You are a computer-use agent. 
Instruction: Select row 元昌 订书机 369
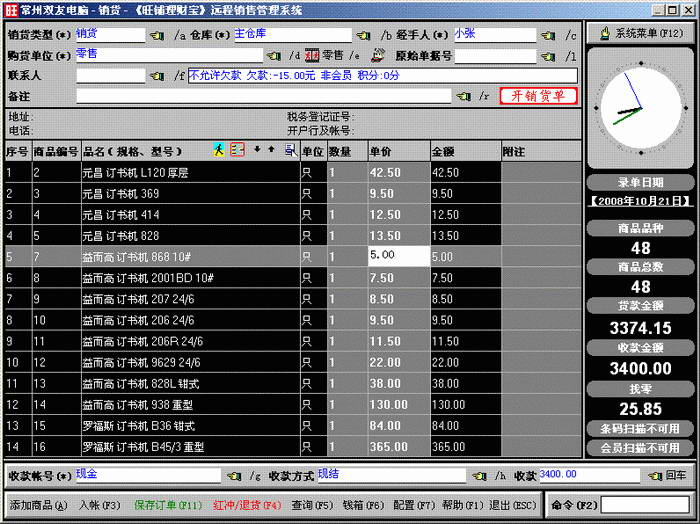pos(293,194)
